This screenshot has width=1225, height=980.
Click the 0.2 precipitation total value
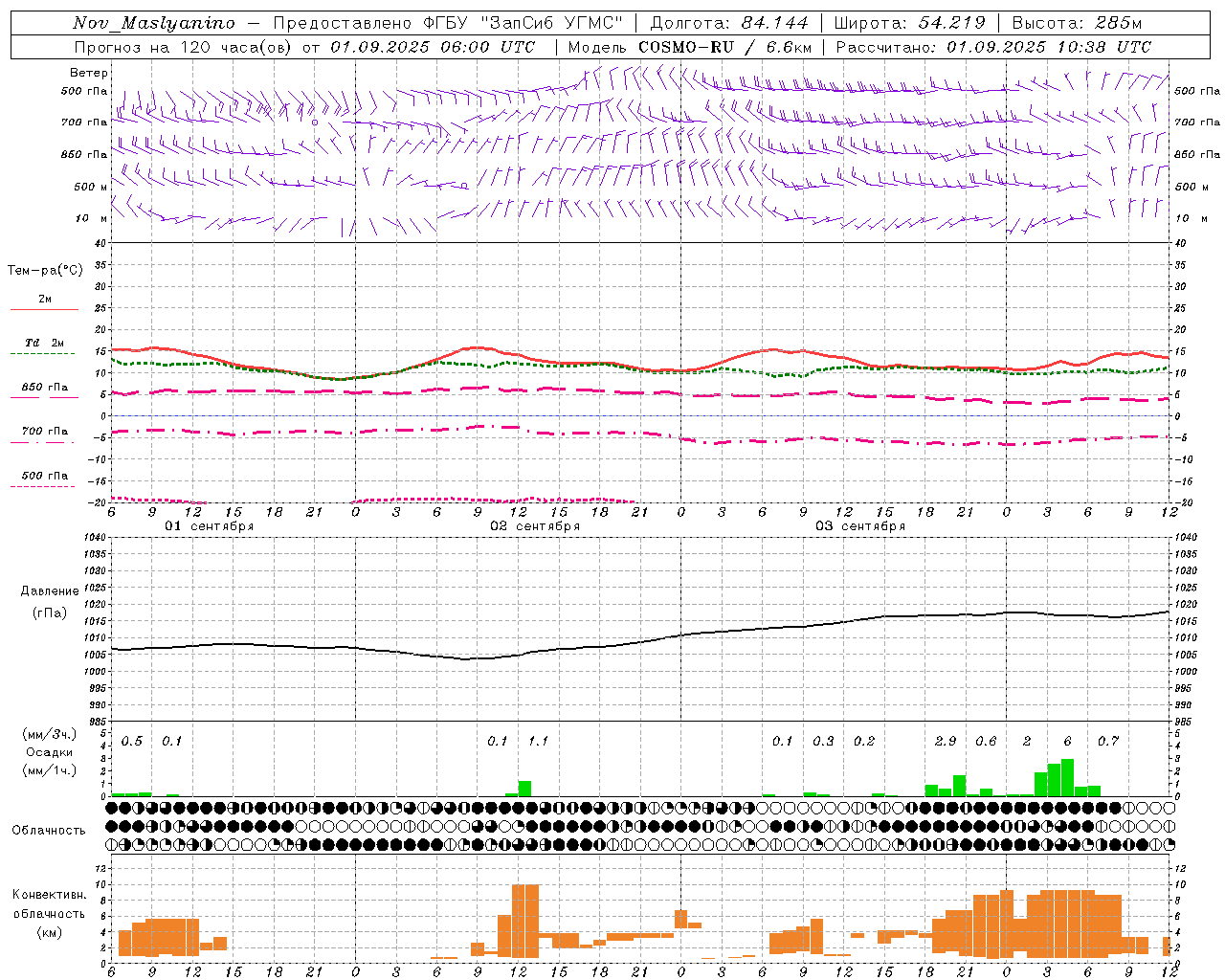point(864,742)
